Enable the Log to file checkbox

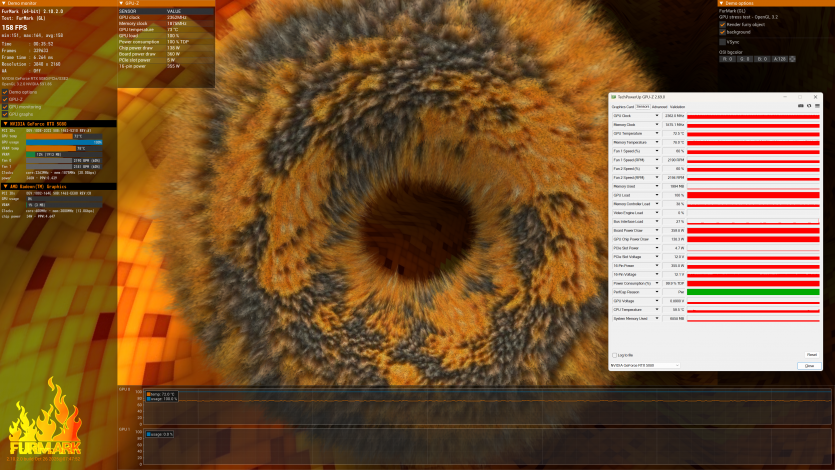click(614, 355)
